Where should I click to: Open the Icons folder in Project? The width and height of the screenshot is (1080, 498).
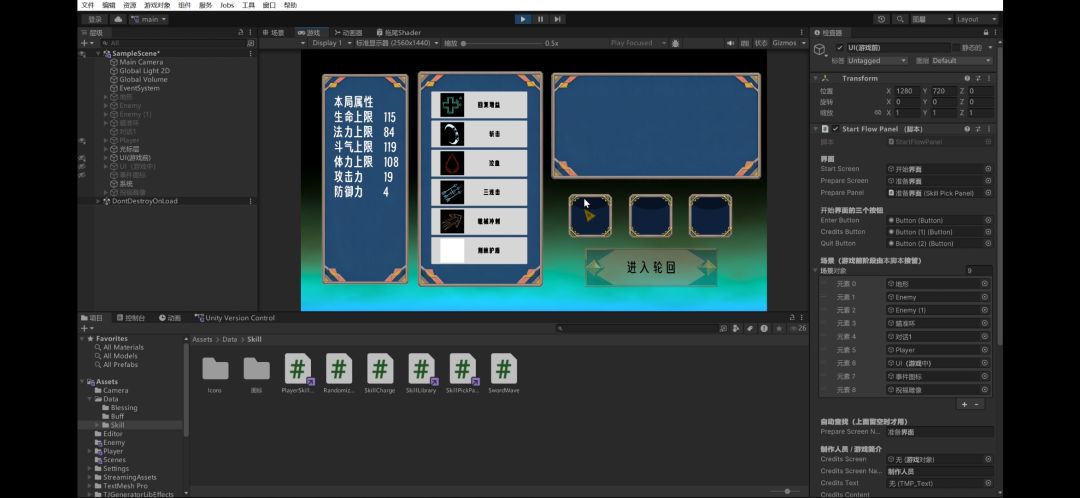click(215, 374)
